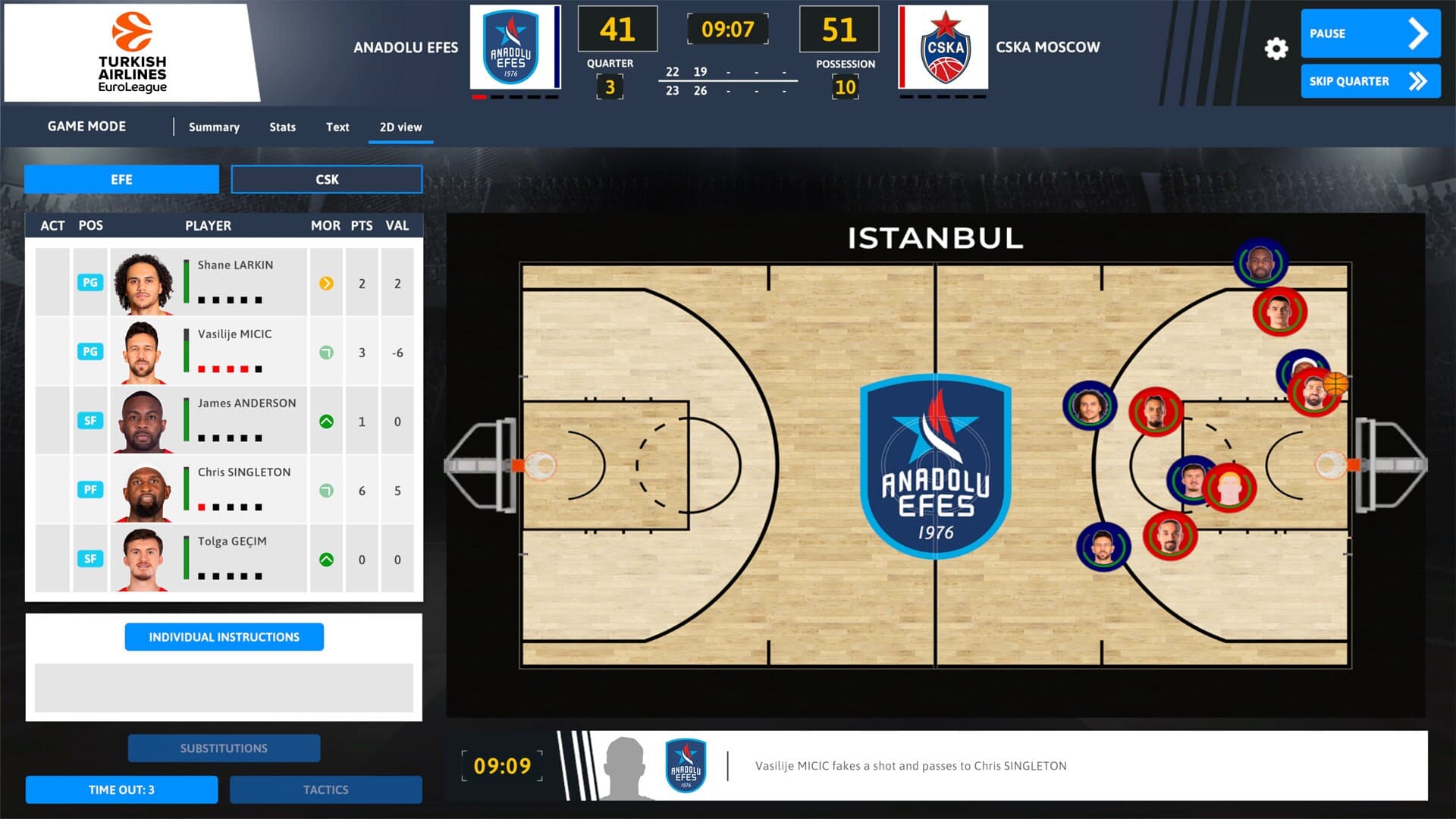Skip to the next quarter

coord(1370,81)
